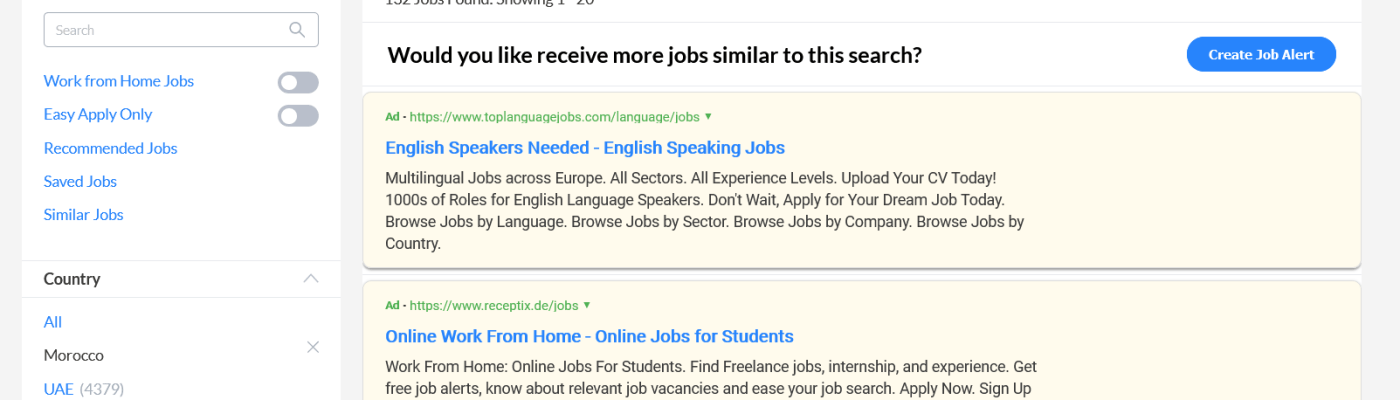Viewport: 1400px width, 400px height.
Task: Open toplanguagejobs ad URL dropdown arrow
Action: coord(708,116)
